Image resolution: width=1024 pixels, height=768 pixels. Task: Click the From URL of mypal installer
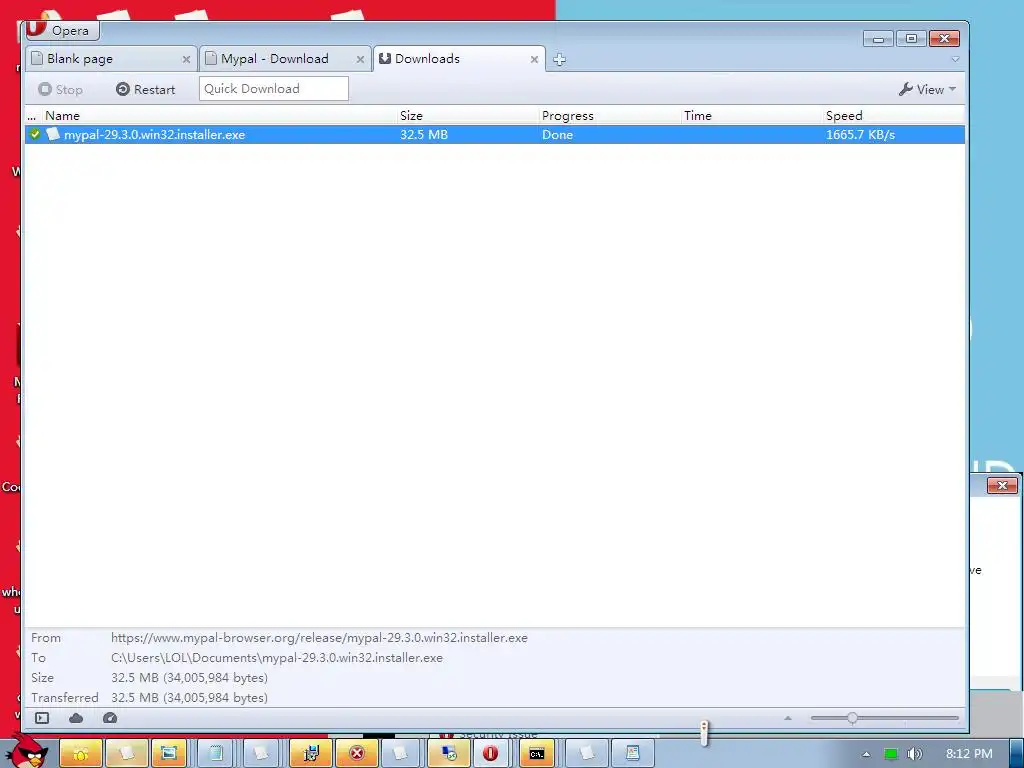319,638
